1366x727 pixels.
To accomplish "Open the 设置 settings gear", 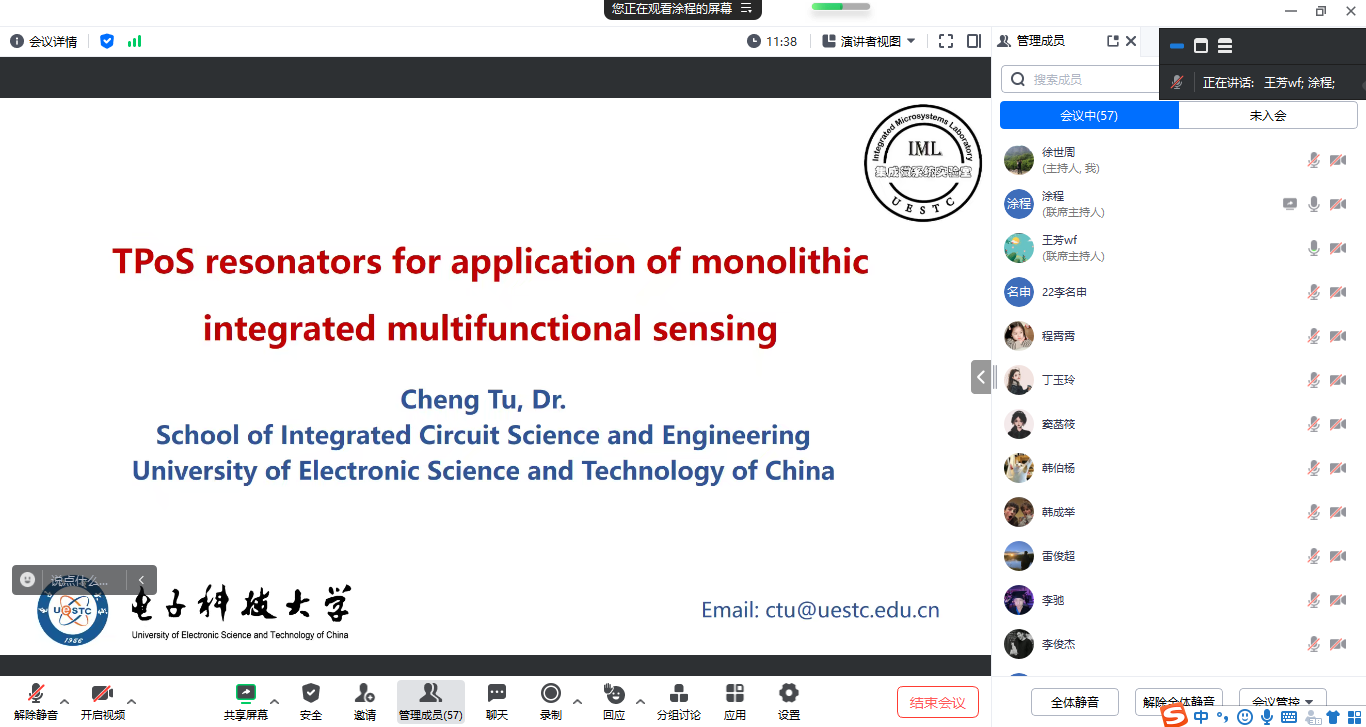I will tap(789, 693).
